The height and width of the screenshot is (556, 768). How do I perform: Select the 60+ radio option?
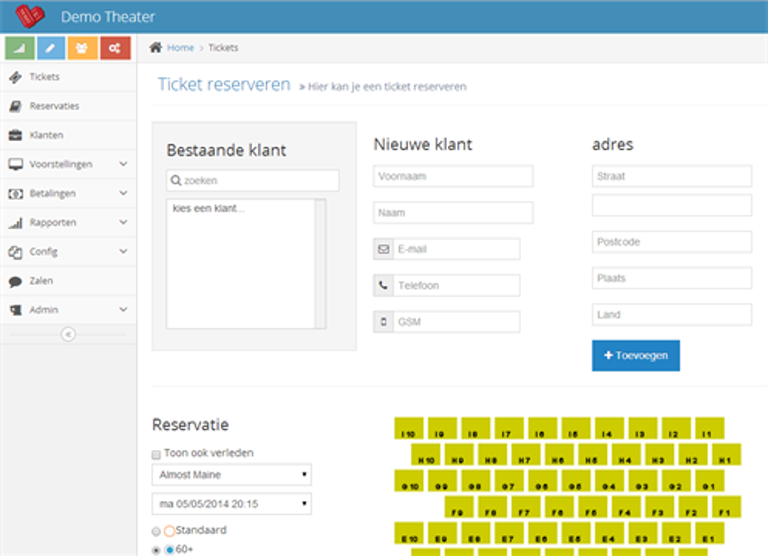[x=156, y=550]
